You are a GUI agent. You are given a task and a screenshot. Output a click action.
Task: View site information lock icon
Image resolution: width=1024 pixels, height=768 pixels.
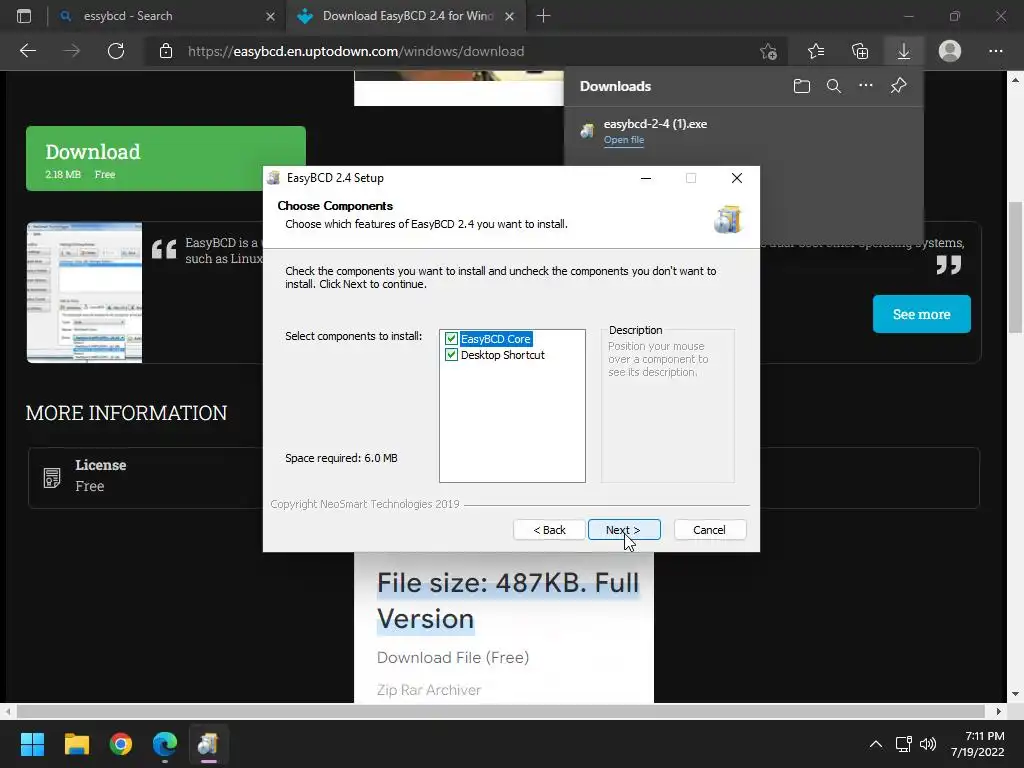(x=166, y=51)
